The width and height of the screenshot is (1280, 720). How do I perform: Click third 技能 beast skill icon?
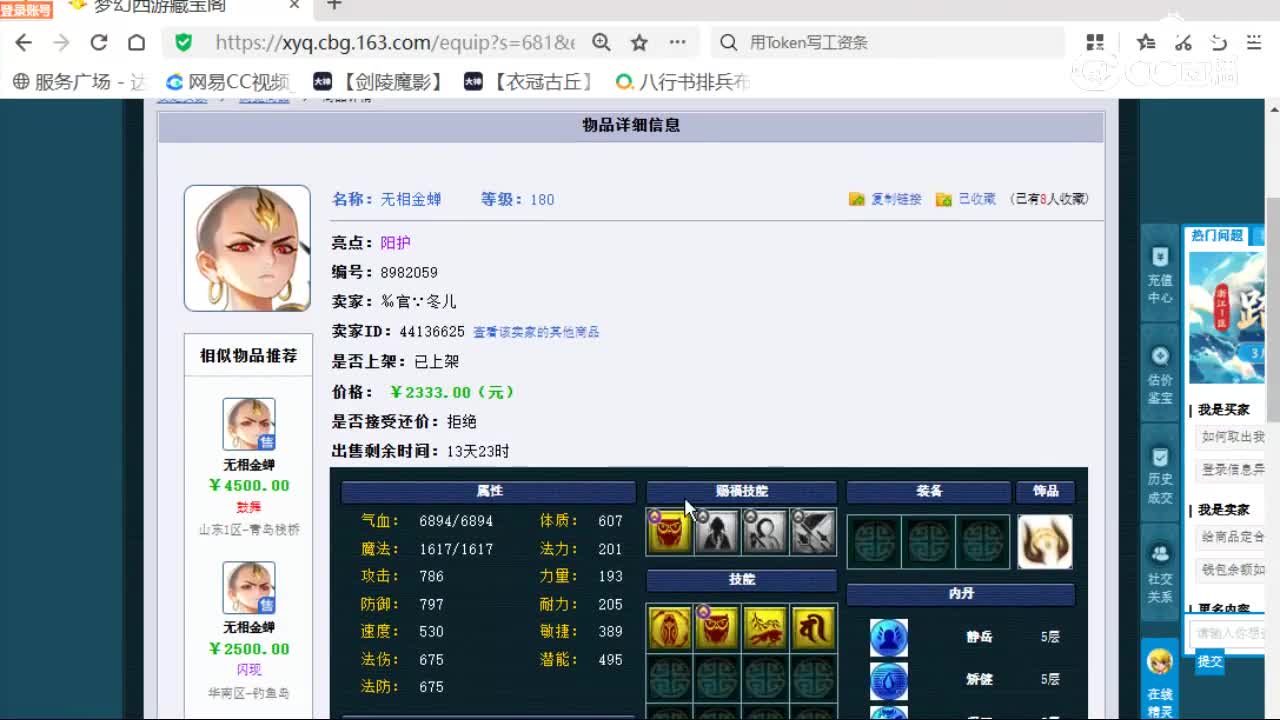click(765, 628)
